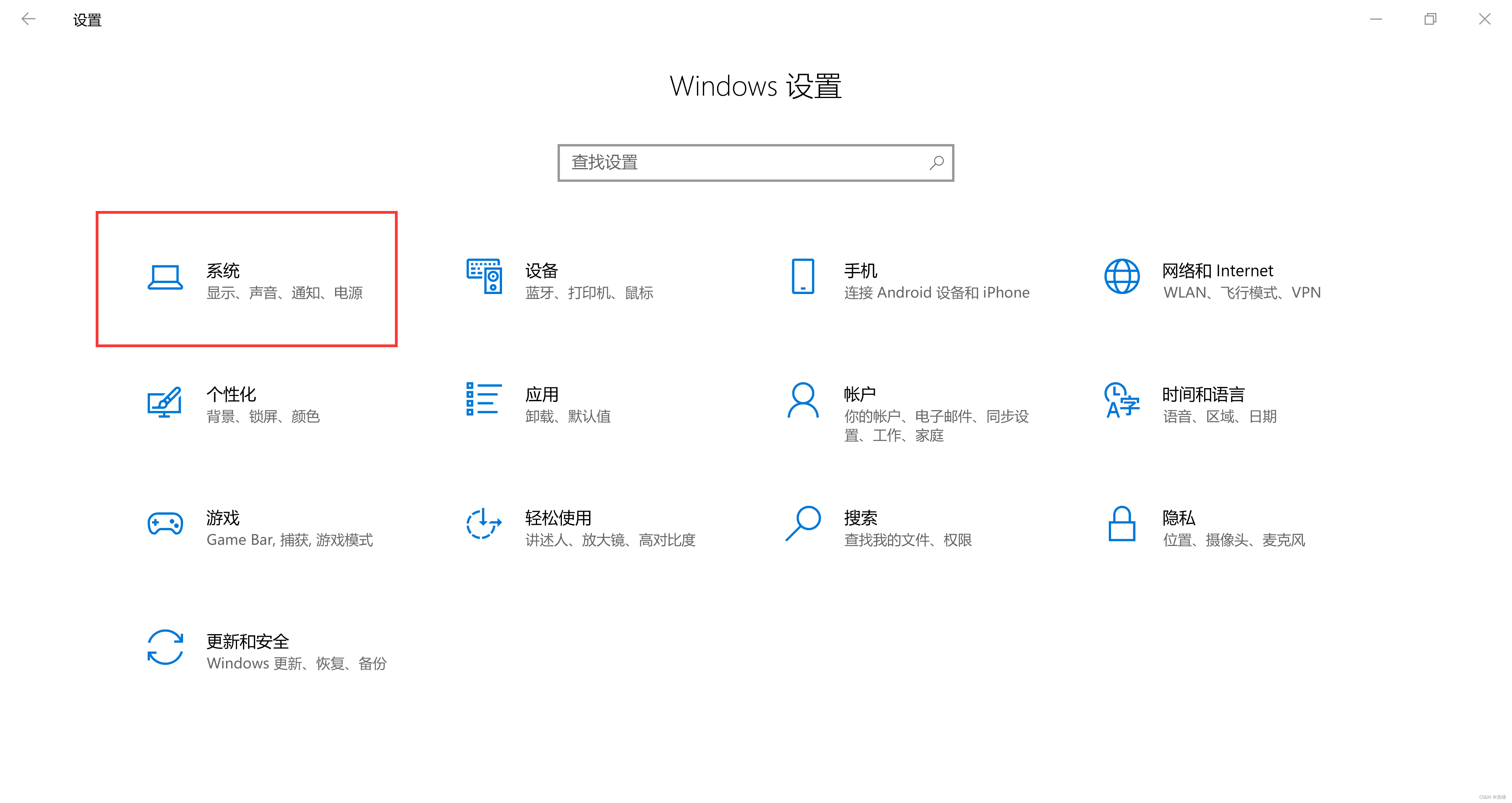Restore down the settings window
The image size is (1512, 803).
[x=1430, y=19]
